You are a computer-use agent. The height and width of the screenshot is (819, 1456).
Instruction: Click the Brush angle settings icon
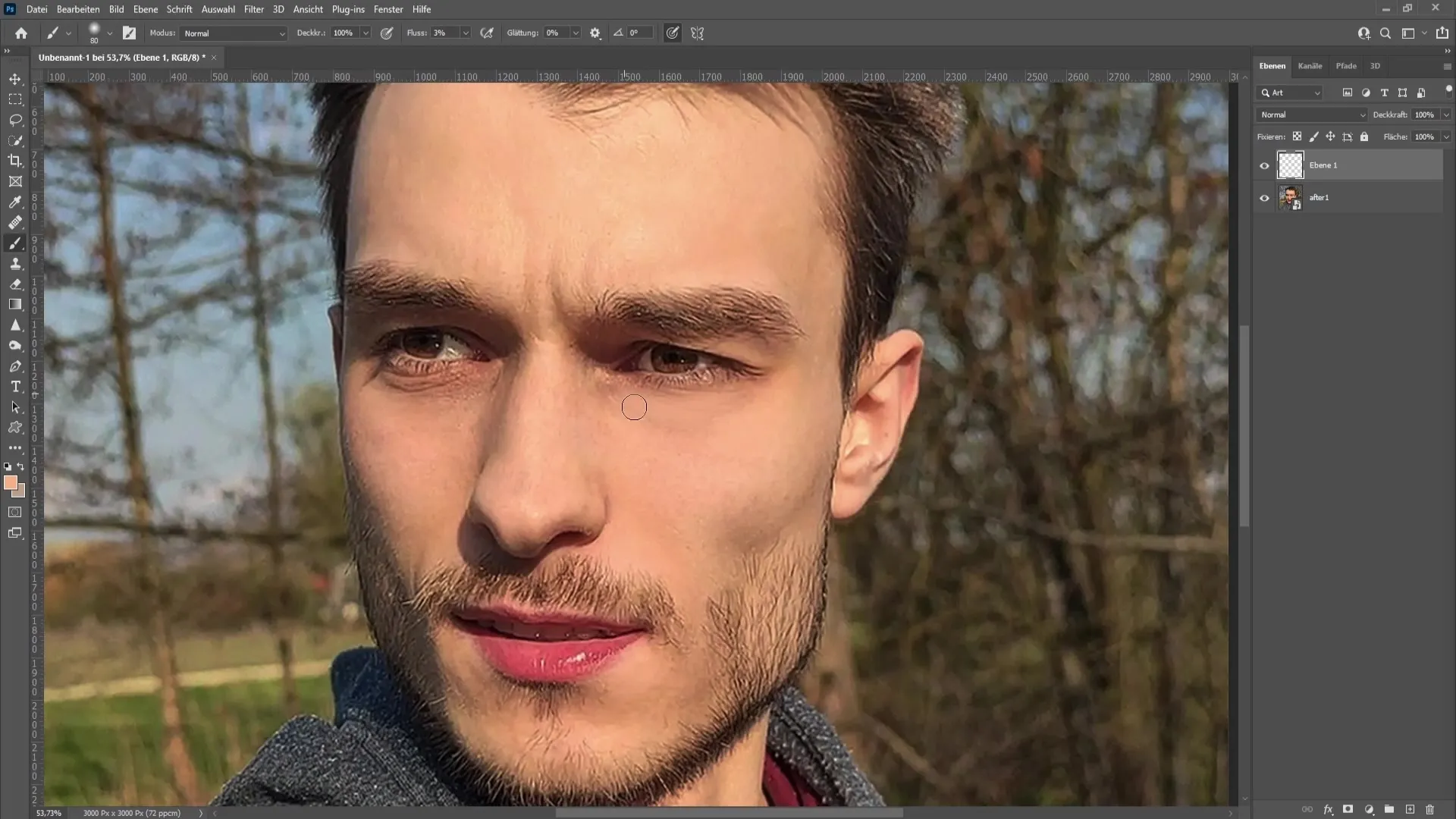click(618, 33)
